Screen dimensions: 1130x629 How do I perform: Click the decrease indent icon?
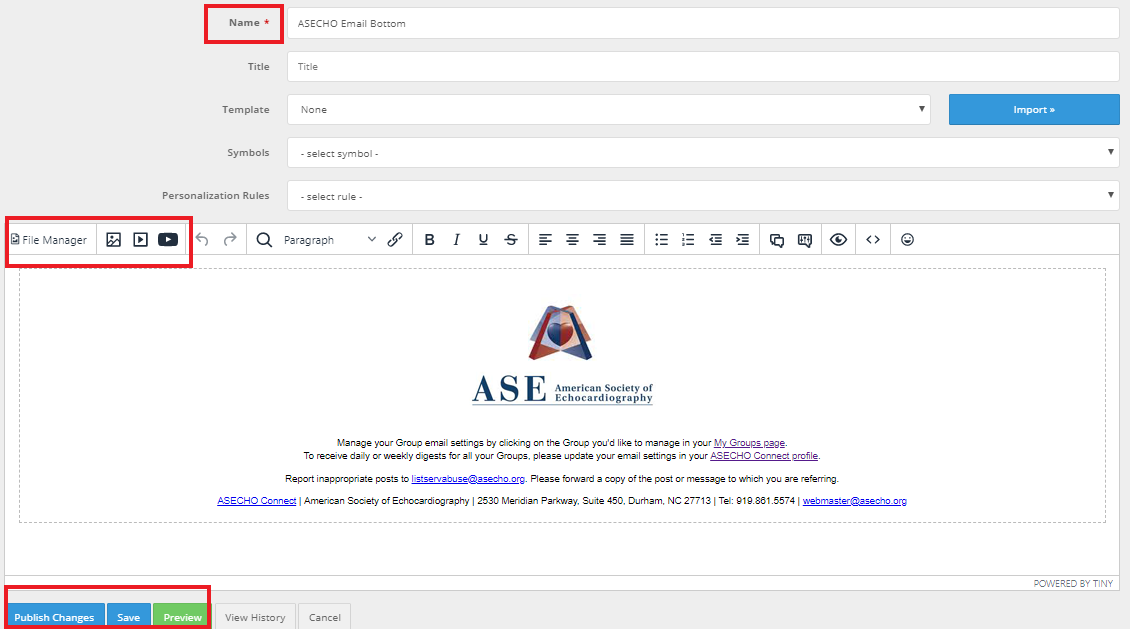(x=716, y=240)
